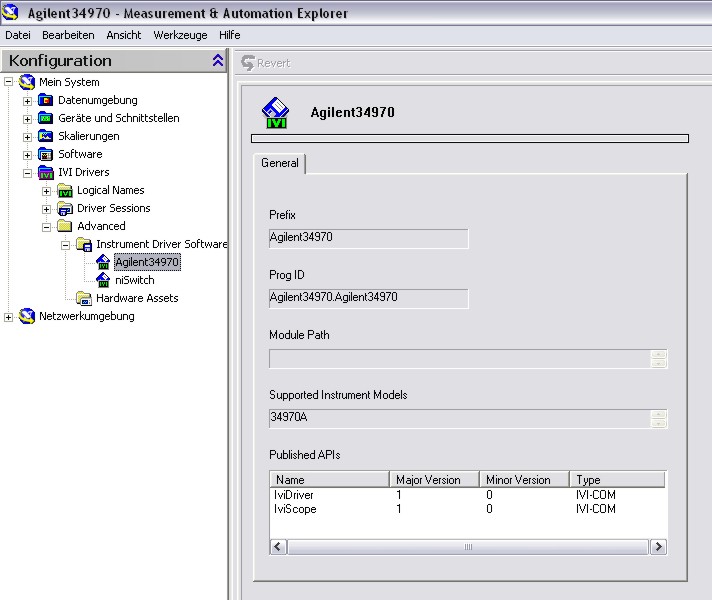Image resolution: width=712 pixels, height=600 pixels.
Task: Collapse the Konfiguration panel with double chevron
Action: pyautogui.click(x=218, y=60)
